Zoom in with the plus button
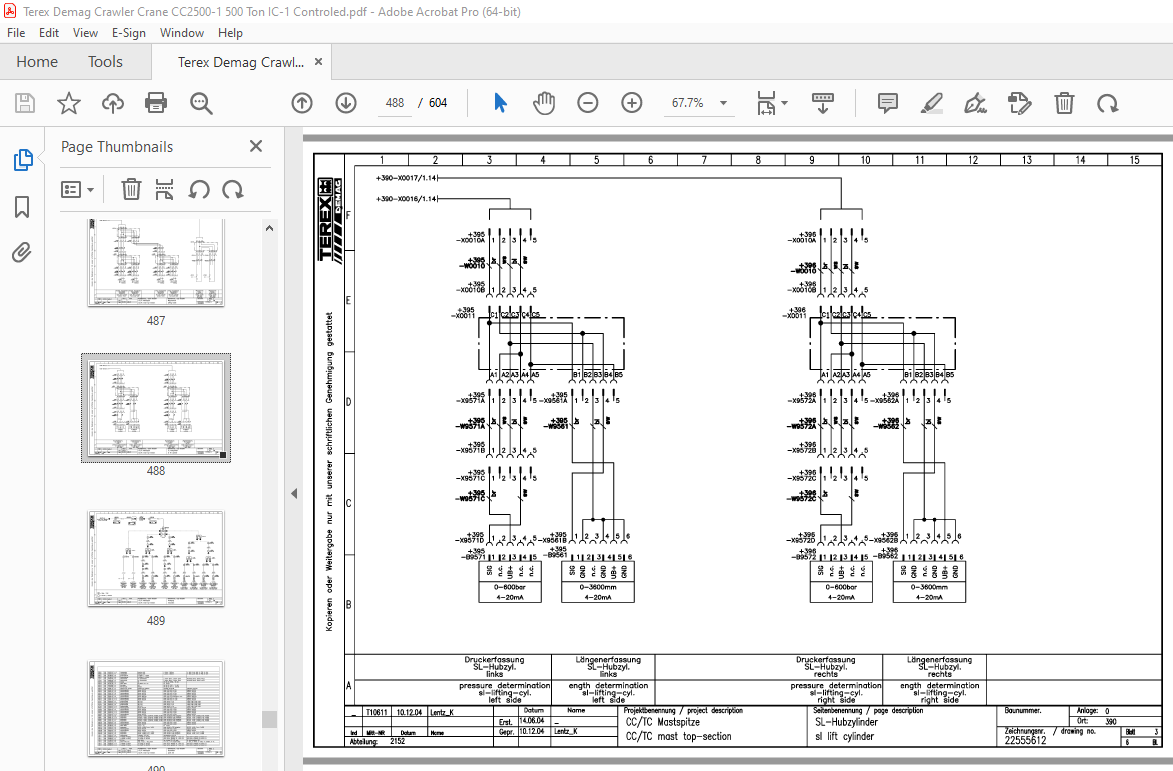This screenshot has height=771, width=1173. point(632,102)
